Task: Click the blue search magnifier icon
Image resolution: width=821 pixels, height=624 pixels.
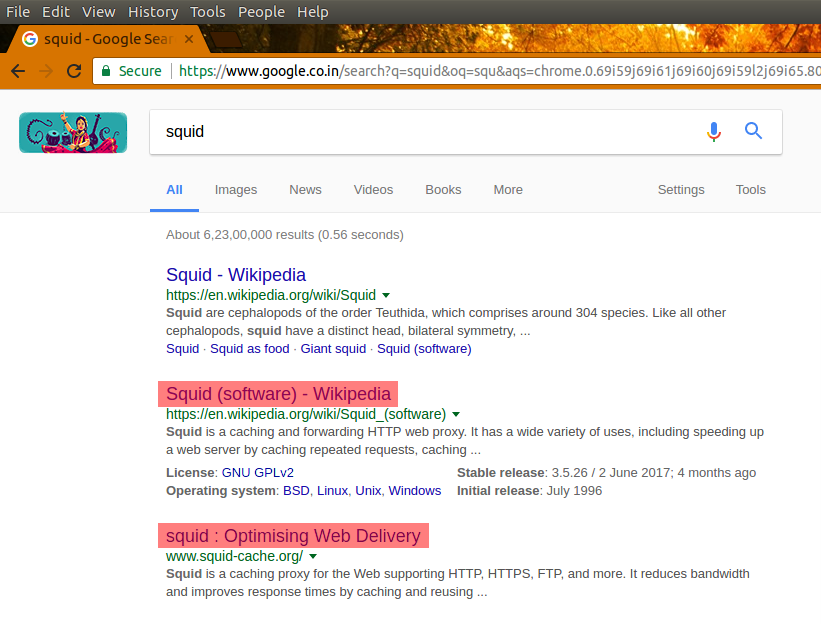Action: (x=753, y=130)
